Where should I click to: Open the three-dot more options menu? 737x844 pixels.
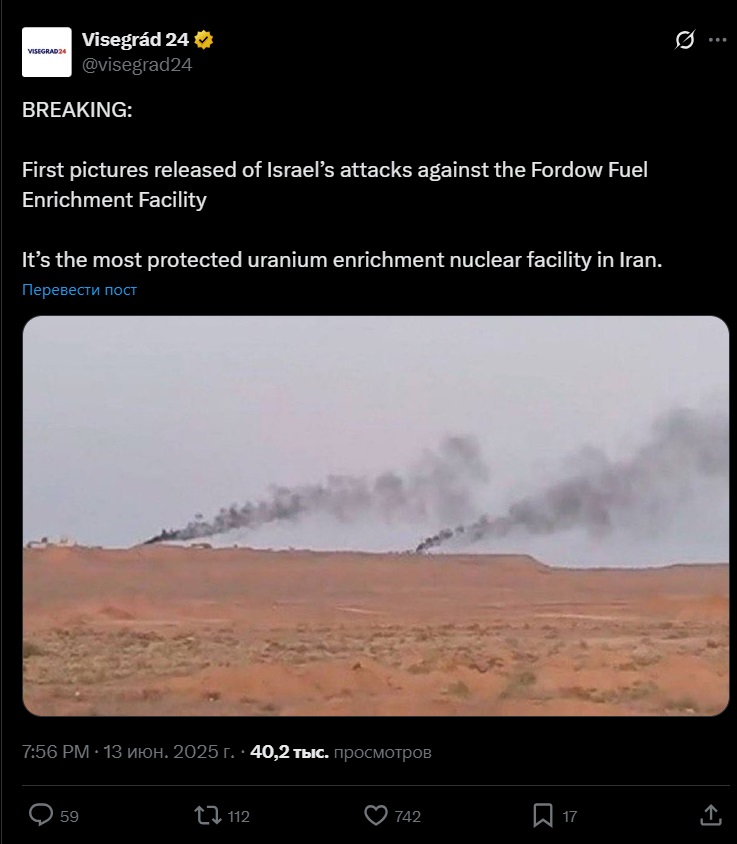tap(718, 40)
